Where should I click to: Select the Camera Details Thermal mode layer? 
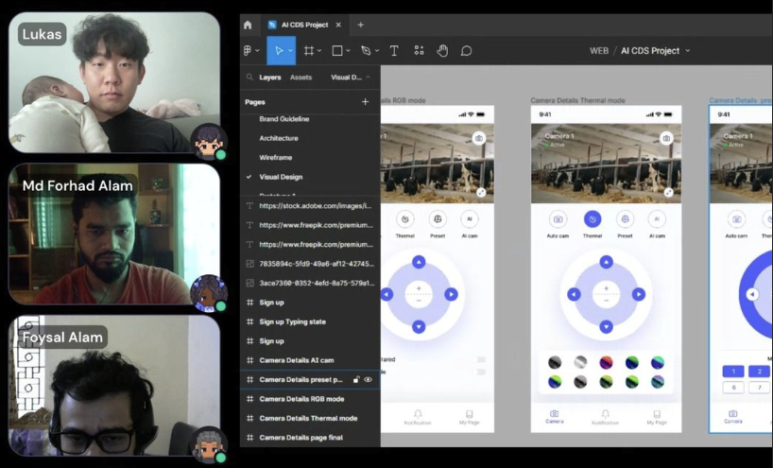tap(310, 418)
